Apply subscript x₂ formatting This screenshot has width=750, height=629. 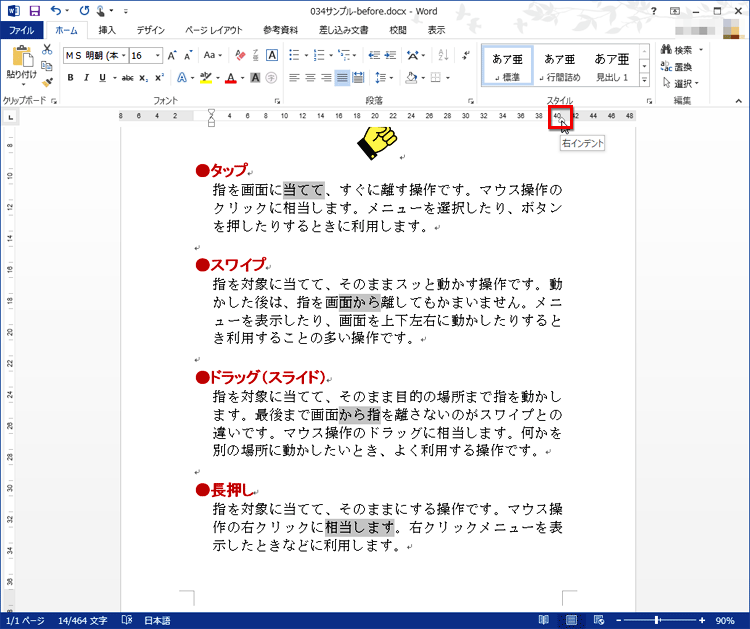tap(143, 77)
